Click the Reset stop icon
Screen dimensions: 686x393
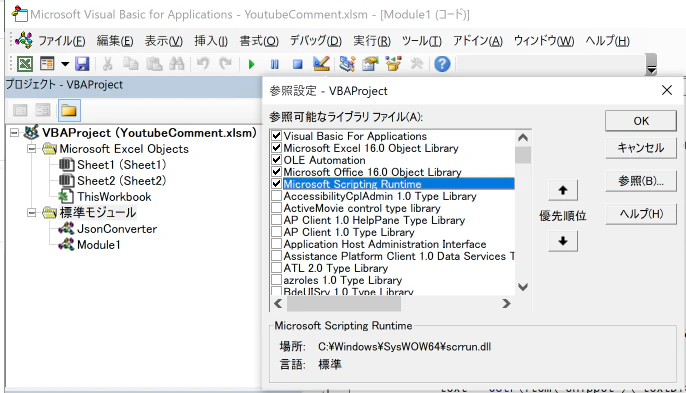coord(298,64)
